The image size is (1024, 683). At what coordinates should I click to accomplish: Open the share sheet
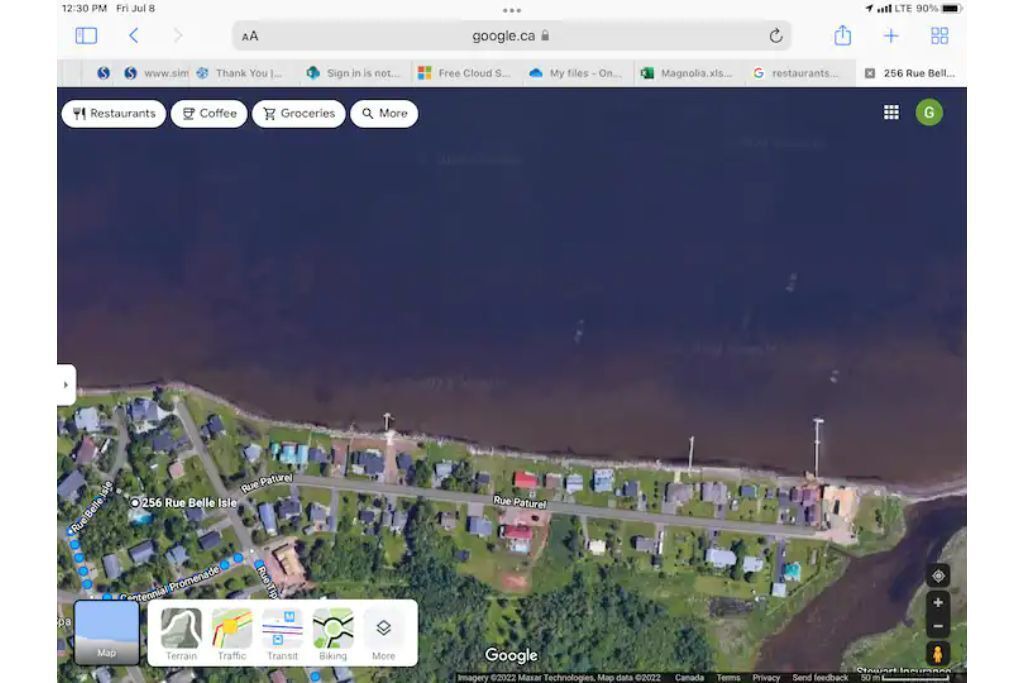842,35
